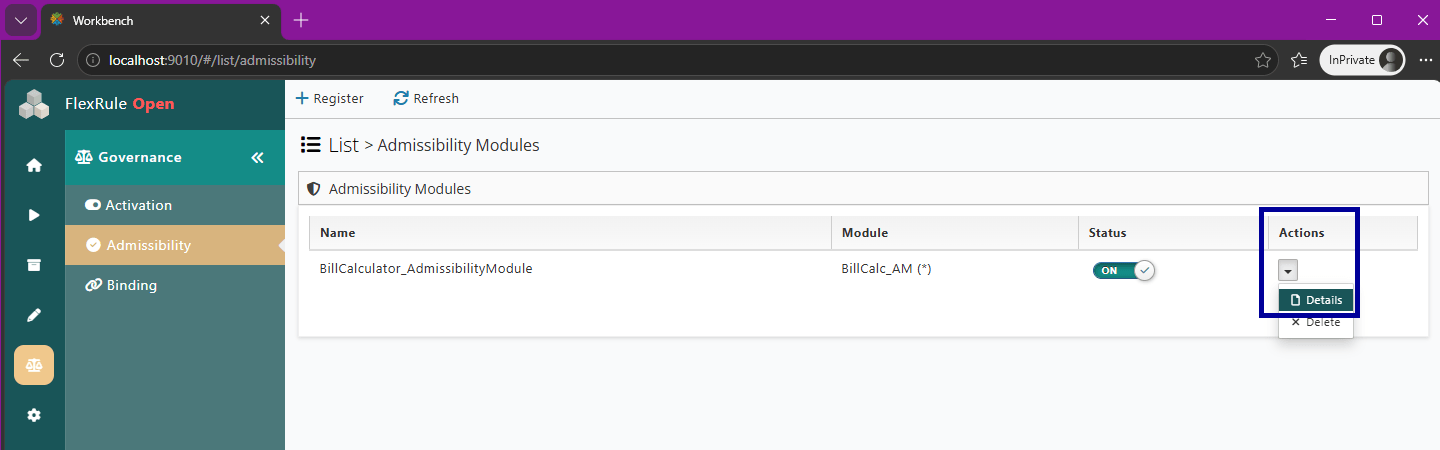Open the Actions dropdown arrow for BillCalculator
1440x450 pixels.
click(1288, 270)
